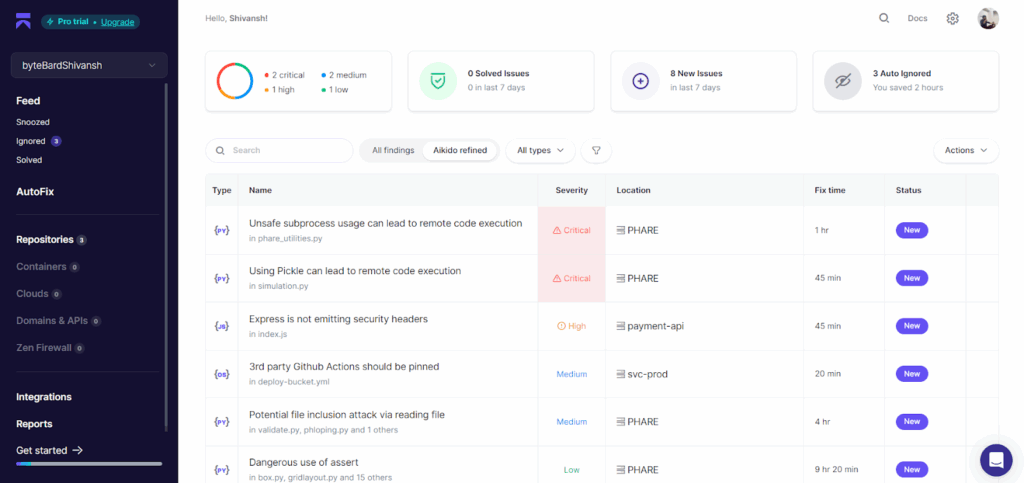Open the Actions dropdown
Viewport: 1024px width, 483px height.
[966, 150]
